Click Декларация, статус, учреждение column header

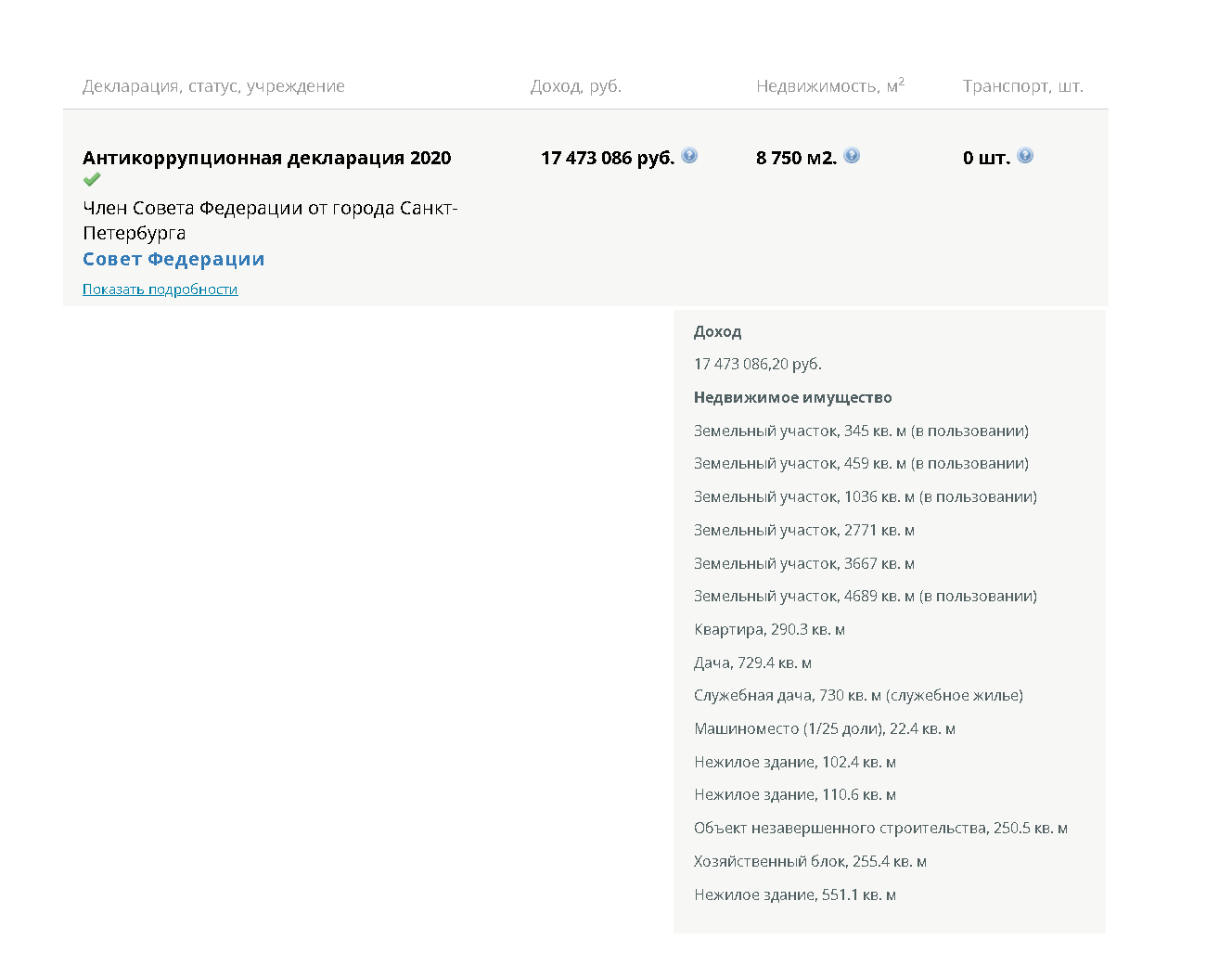pyautogui.click(x=213, y=86)
